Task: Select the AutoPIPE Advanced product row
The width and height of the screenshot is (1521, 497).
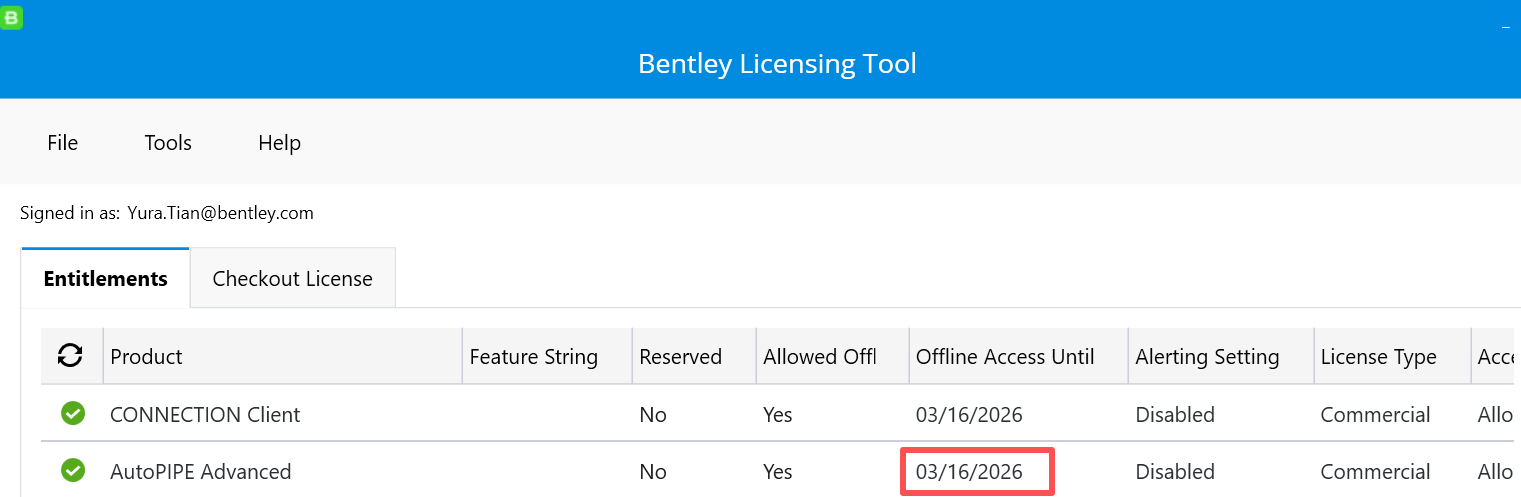Action: pyautogui.click(x=200, y=471)
